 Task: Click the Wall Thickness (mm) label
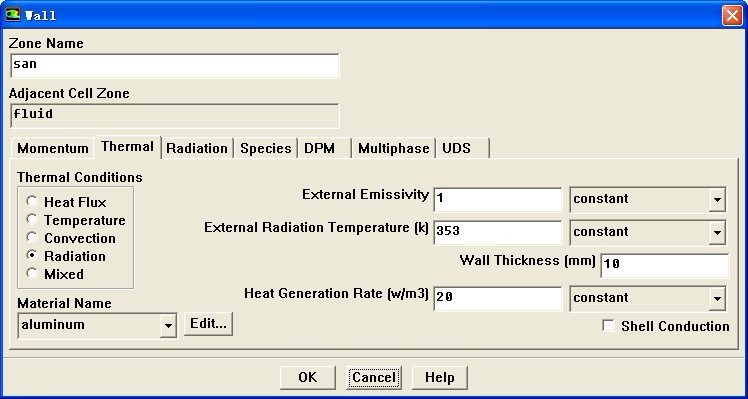pos(528,261)
